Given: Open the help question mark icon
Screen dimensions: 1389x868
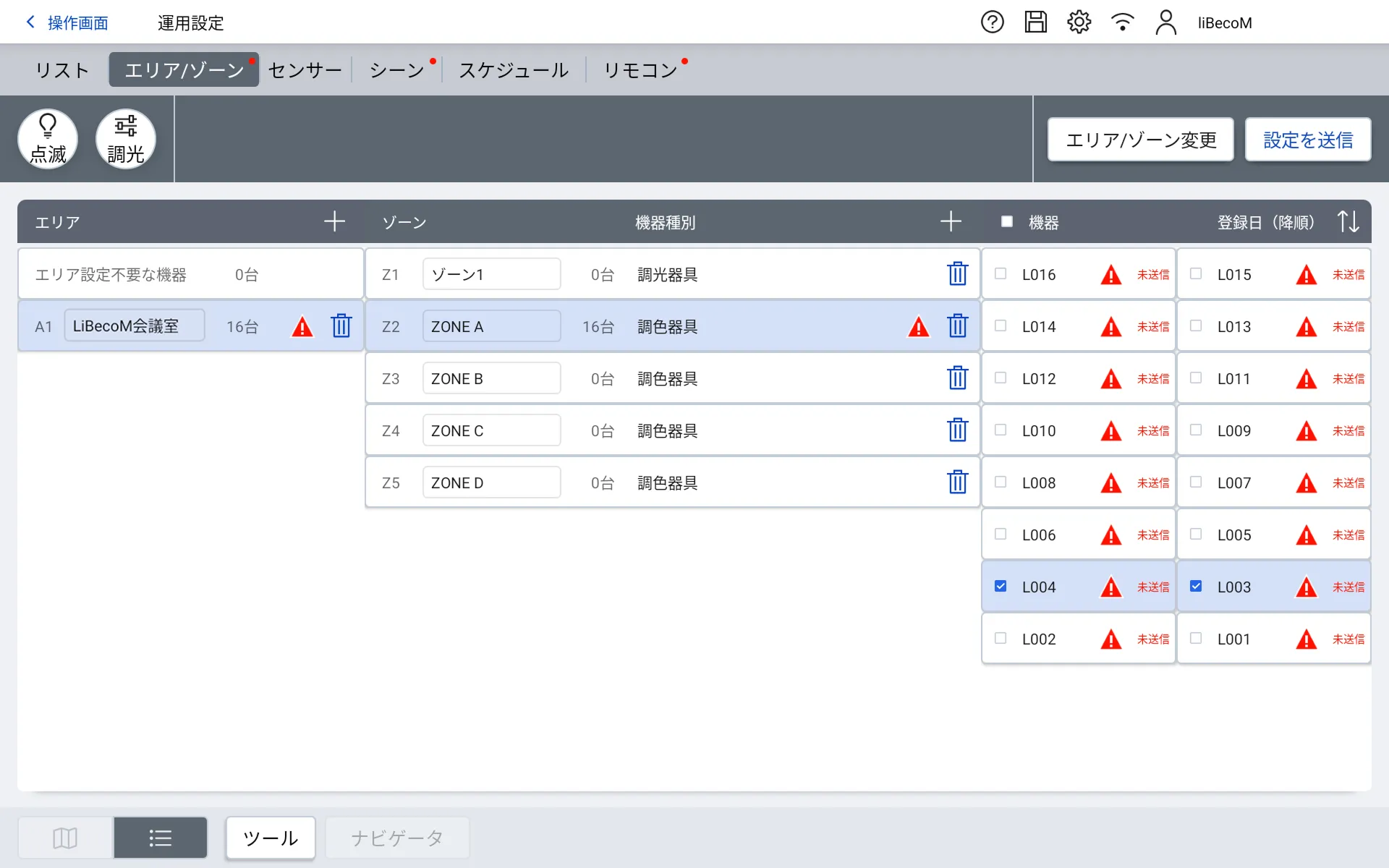Looking at the screenshot, I should coord(992,22).
